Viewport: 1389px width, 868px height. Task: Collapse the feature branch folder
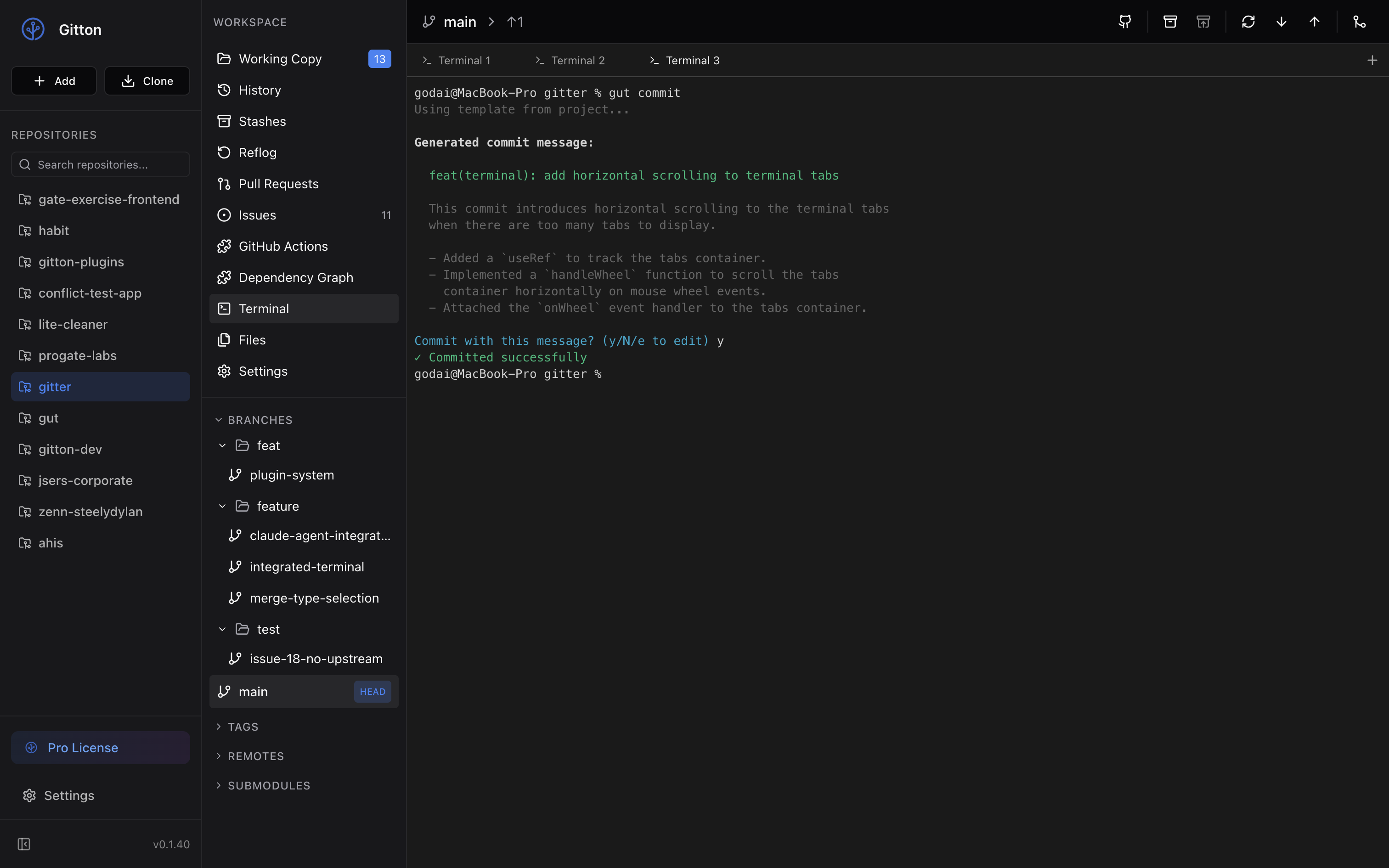(x=223, y=506)
